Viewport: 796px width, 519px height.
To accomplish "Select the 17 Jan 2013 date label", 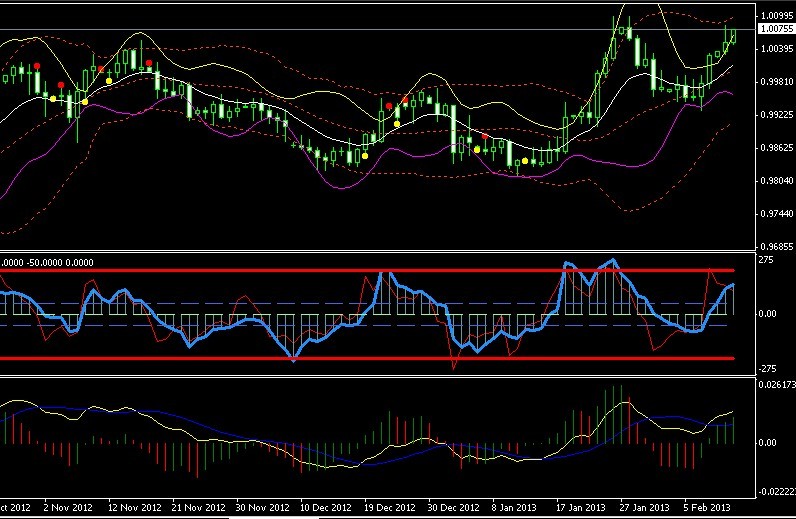I will pos(580,507).
